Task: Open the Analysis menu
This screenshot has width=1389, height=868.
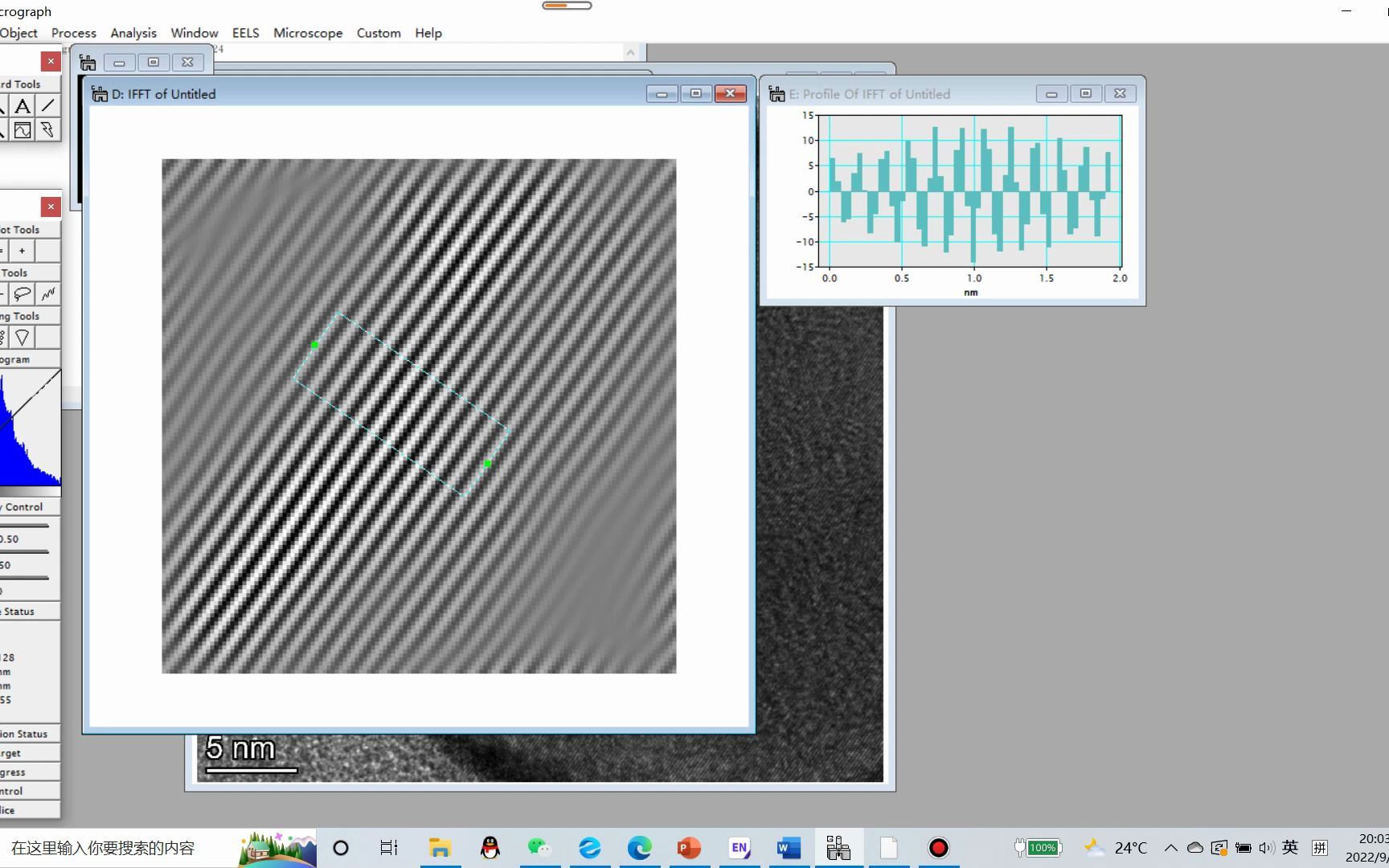Action: pyautogui.click(x=133, y=33)
